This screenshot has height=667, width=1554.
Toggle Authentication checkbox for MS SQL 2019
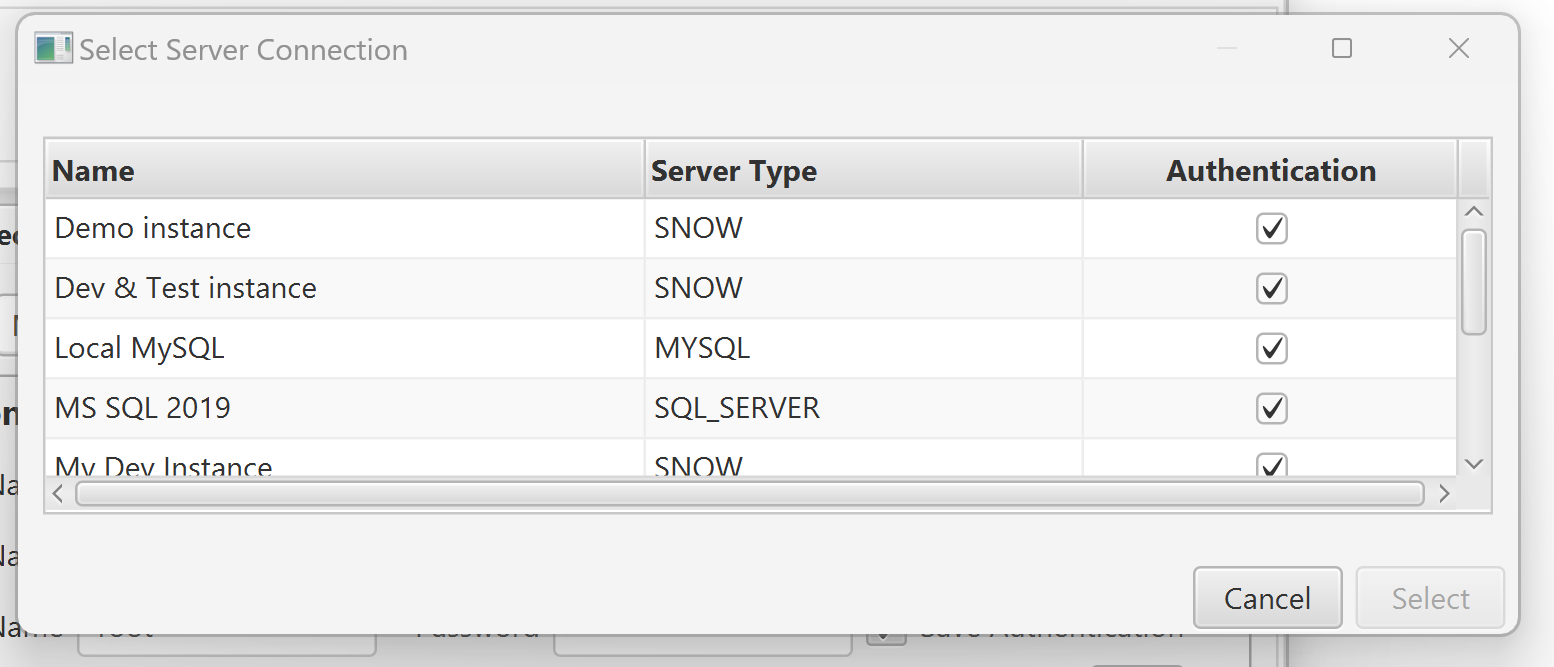tap(1271, 409)
